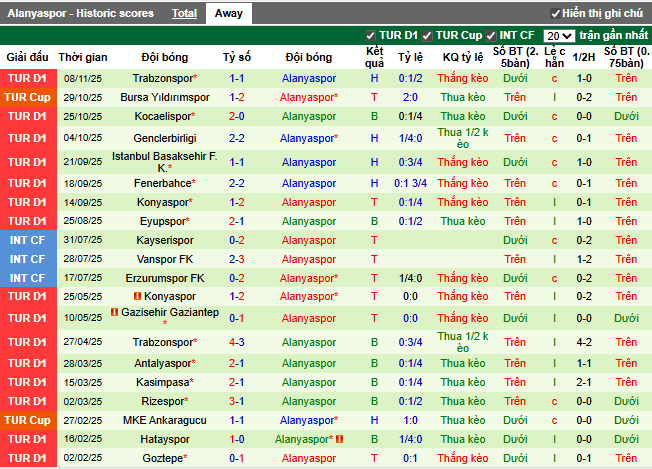
Task: Click the TUR Cup label dated 29/10/25
Action: (x=28, y=97)
